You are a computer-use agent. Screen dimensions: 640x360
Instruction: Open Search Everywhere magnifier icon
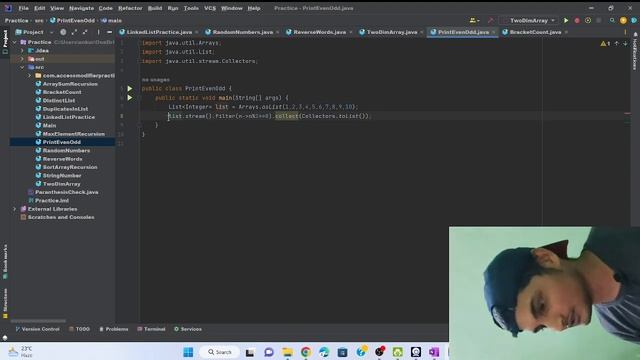(612, 20)
